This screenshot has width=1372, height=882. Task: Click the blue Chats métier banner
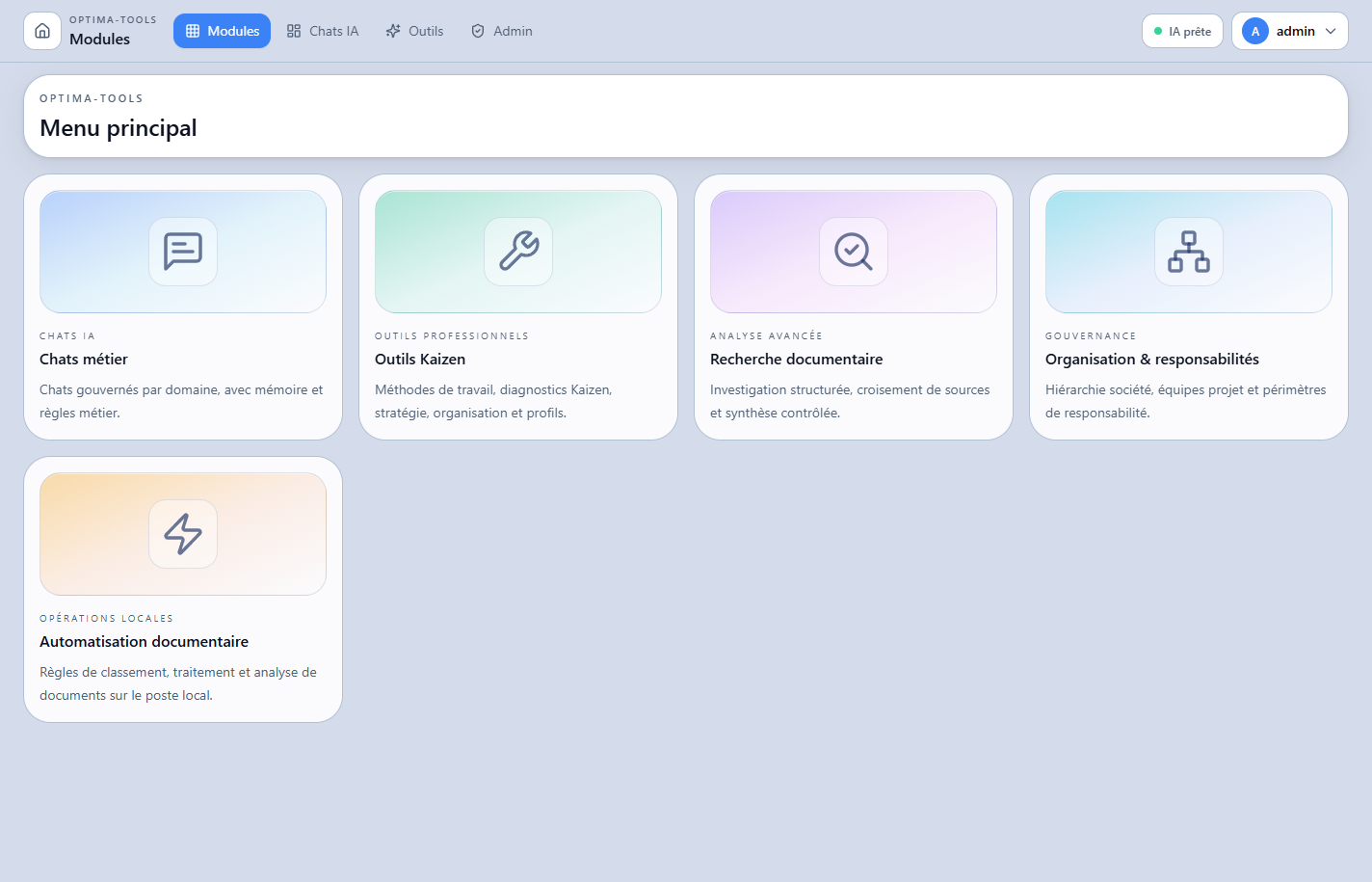pos(183,252)
